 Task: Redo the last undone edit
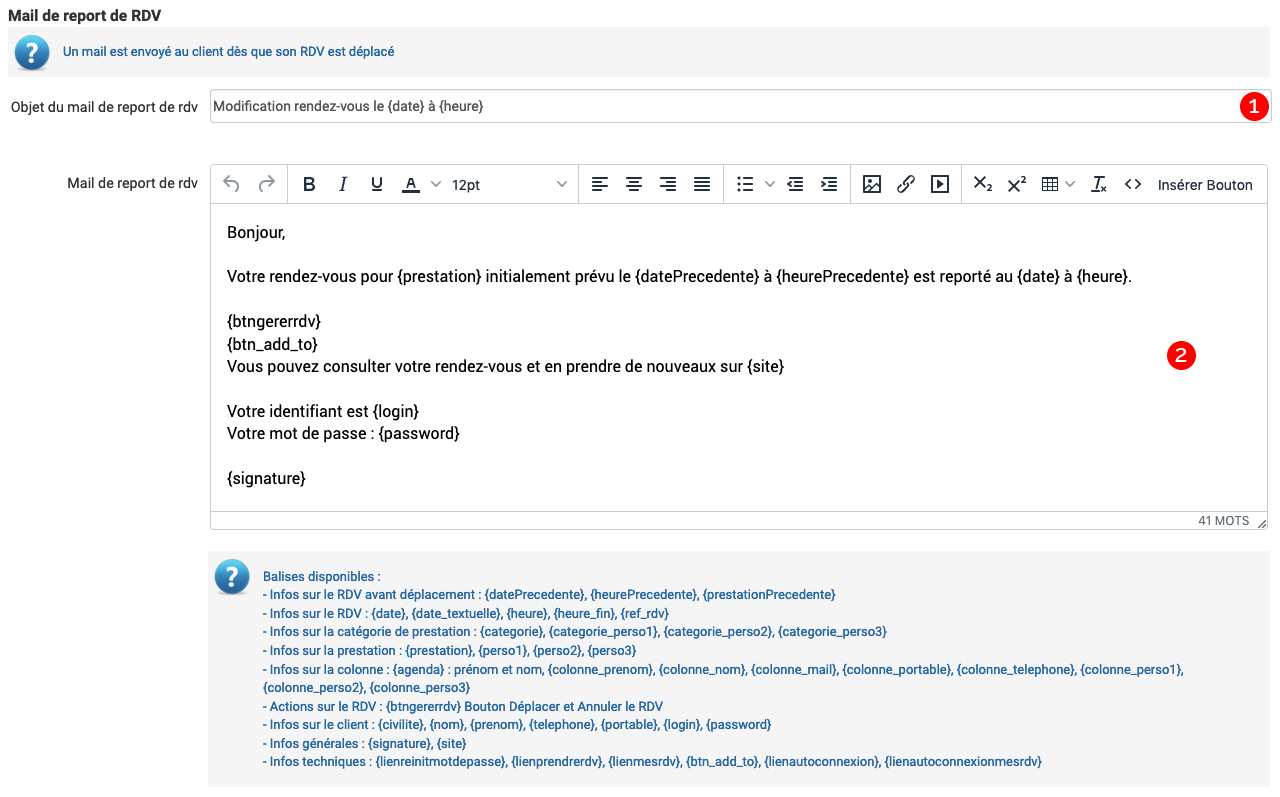(x=267, y=184)
